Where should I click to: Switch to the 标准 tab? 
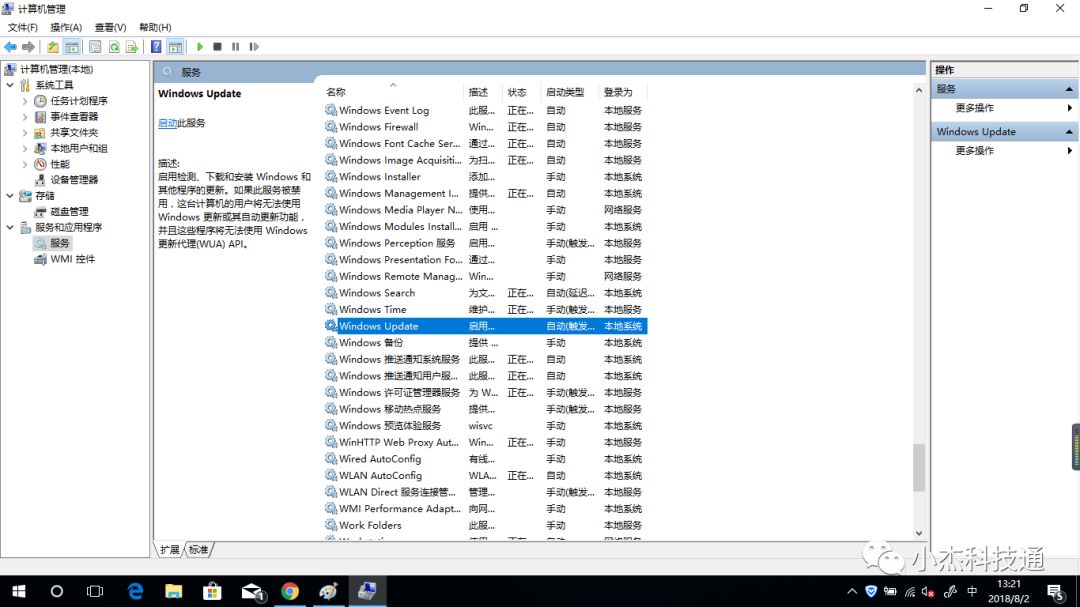[198, 550]
